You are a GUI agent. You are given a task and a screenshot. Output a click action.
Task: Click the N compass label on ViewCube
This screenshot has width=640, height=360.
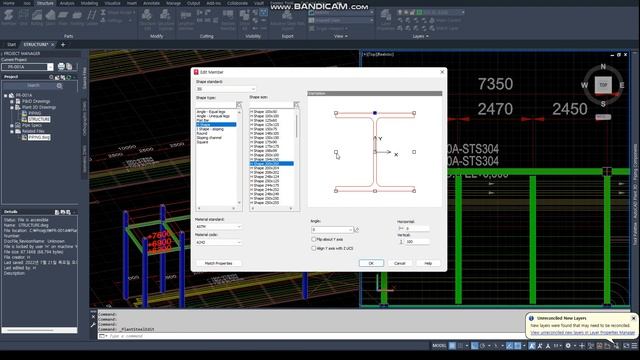tap(603, 67)
